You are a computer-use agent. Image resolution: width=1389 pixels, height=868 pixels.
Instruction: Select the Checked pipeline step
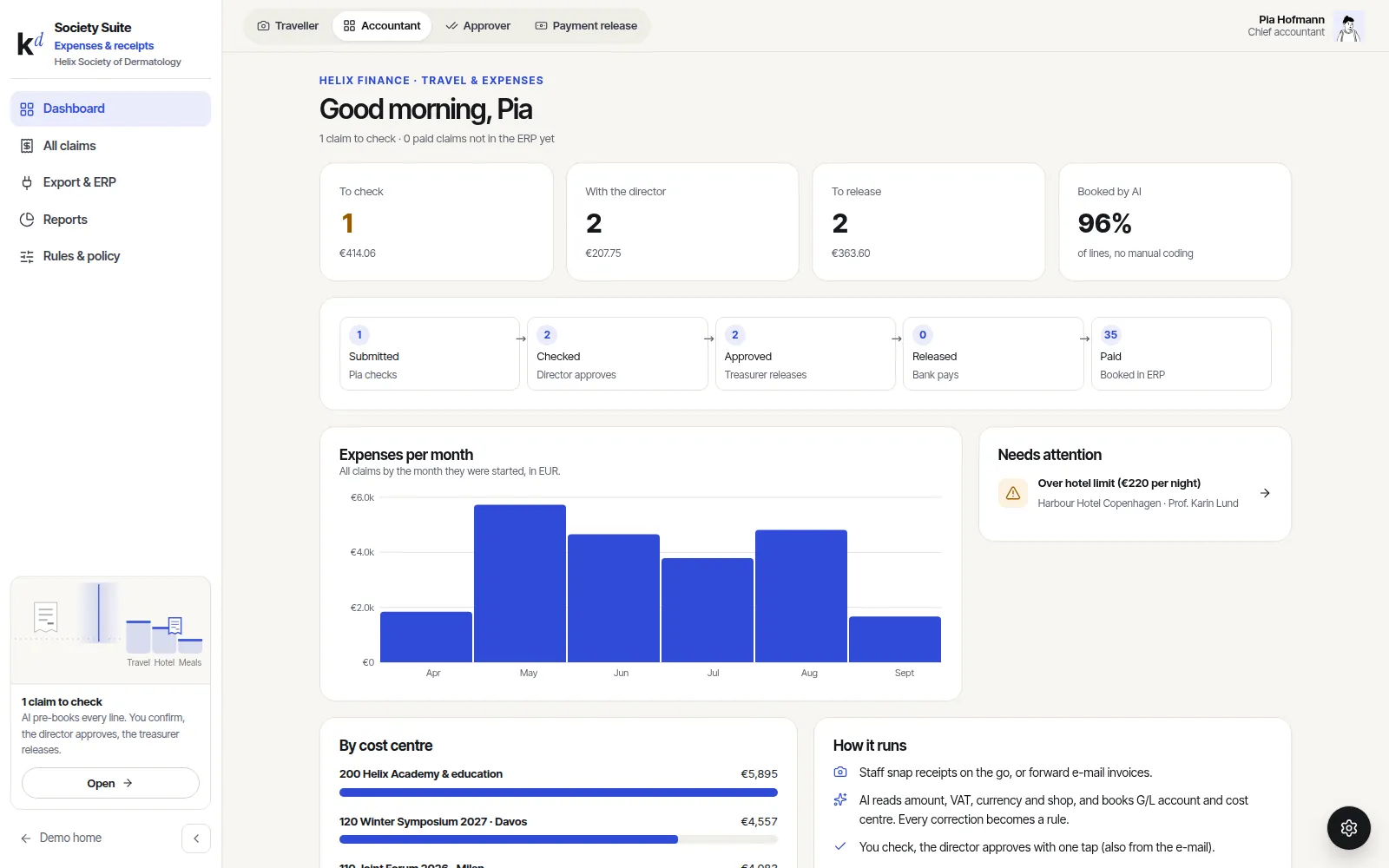[x=617, y=354]
